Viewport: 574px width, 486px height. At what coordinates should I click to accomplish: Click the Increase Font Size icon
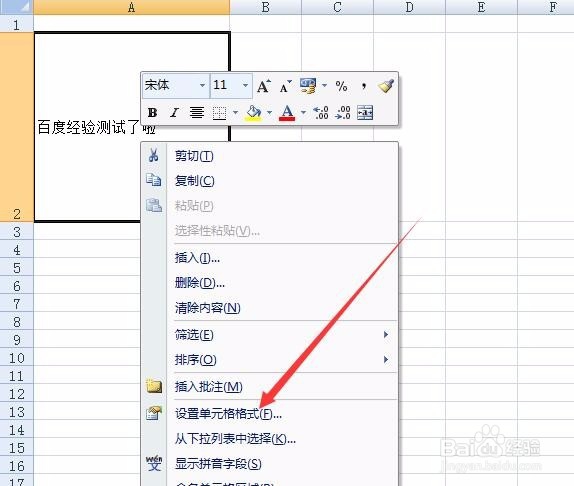click(x=264, y=86)
